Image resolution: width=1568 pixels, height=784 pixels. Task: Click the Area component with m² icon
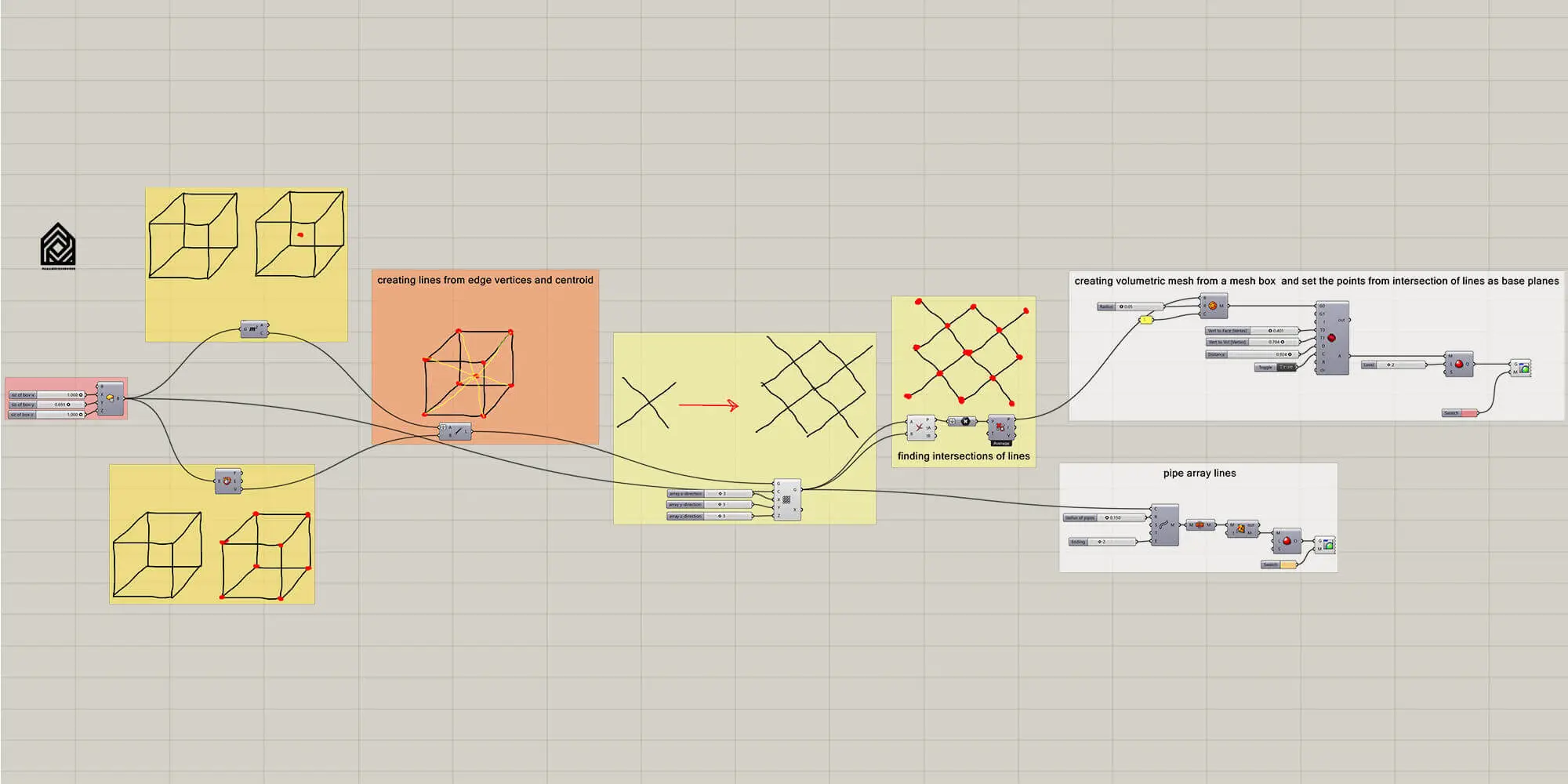pos(253,329)
